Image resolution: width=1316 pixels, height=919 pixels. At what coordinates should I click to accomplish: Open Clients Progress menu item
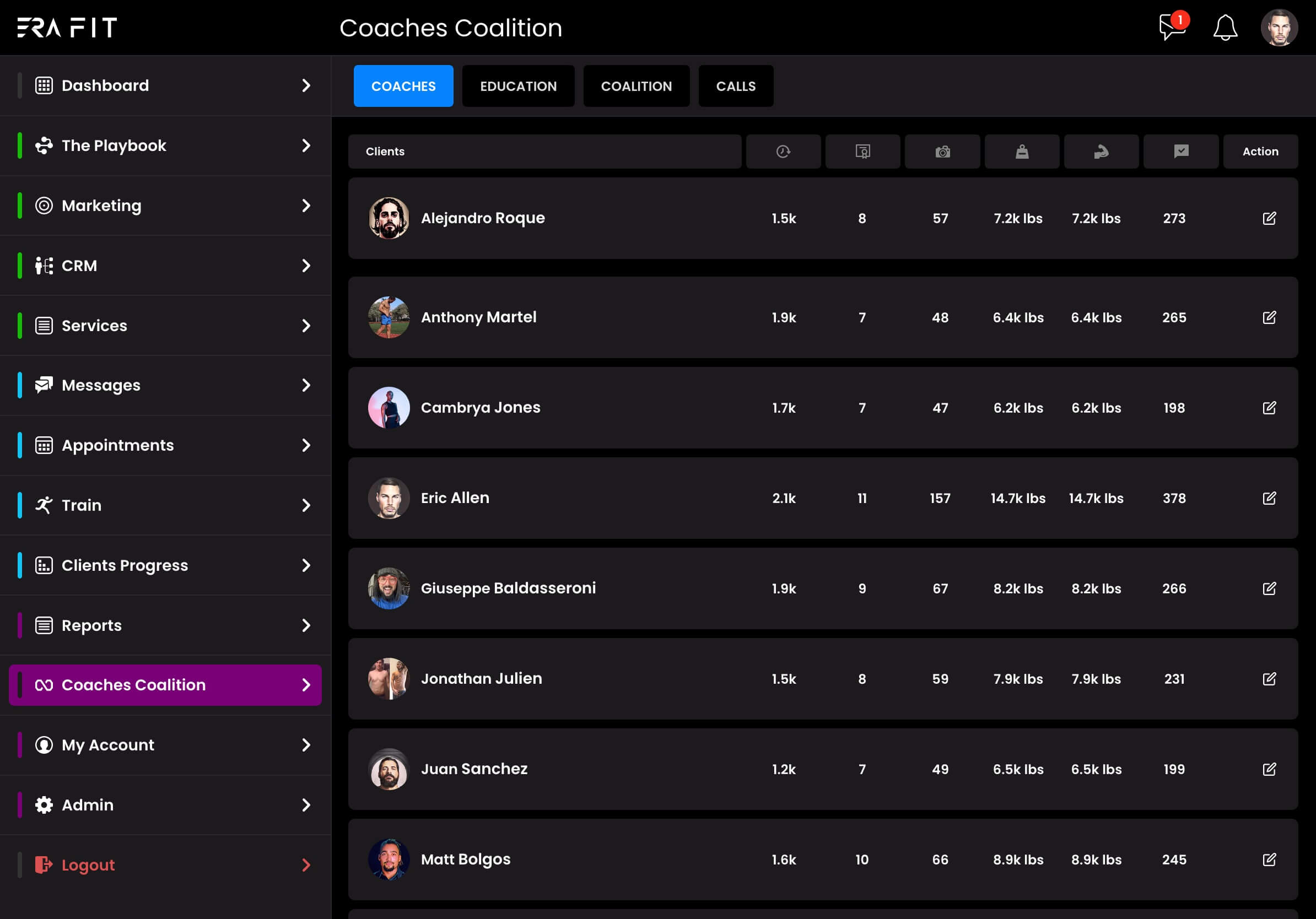coord(165,565)
